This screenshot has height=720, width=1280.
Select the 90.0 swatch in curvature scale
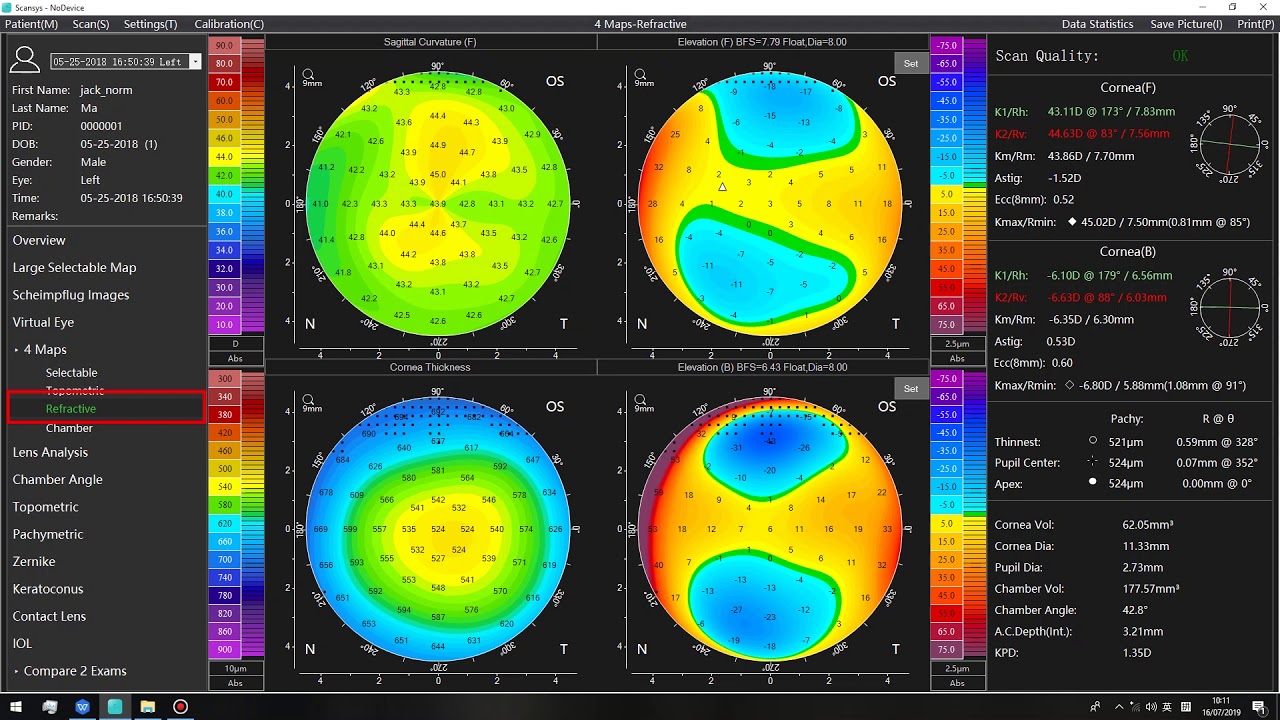pos(224,46)
